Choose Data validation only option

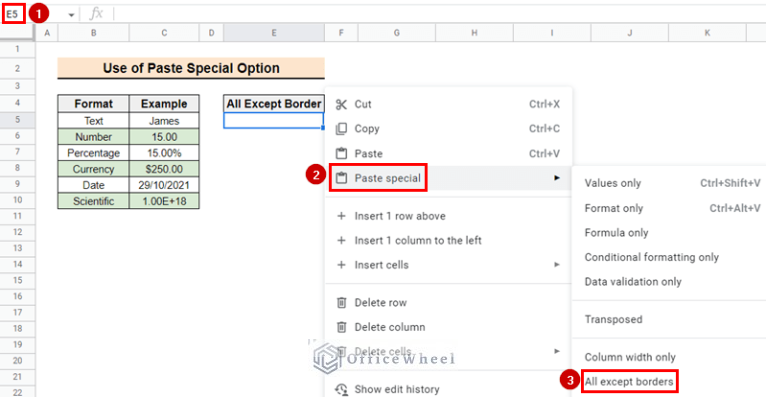669,282
